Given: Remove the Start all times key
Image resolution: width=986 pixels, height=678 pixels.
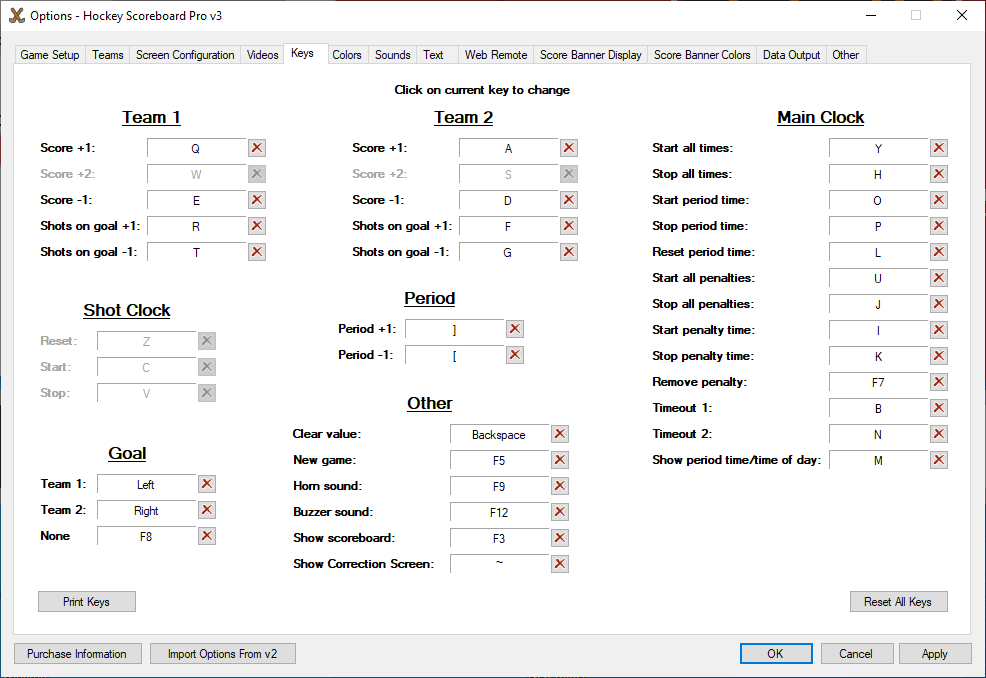Looking at the screenshot, I should [939, 148].
